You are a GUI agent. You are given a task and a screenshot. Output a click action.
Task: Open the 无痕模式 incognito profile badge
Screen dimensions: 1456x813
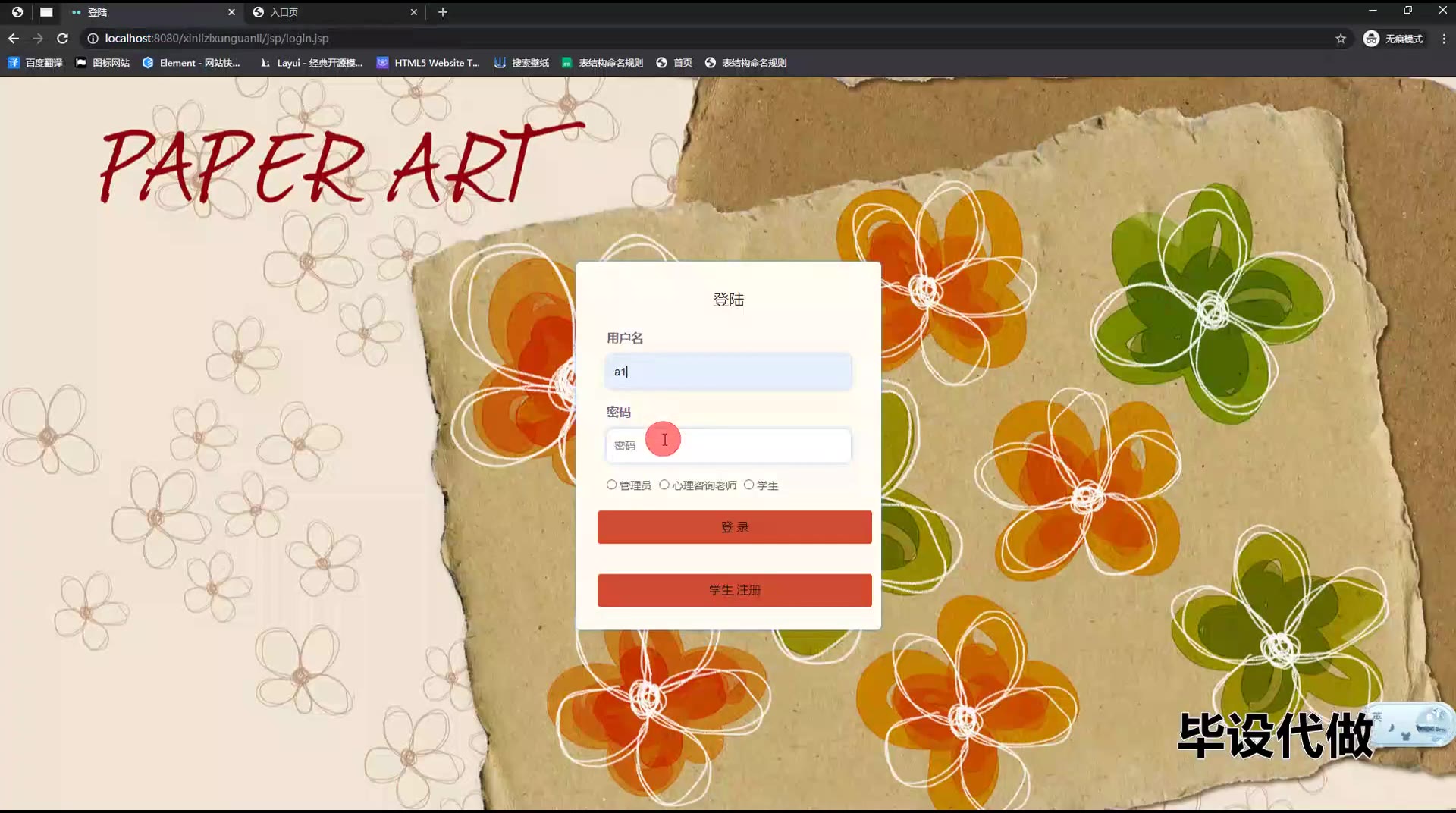pos(1393,39)
